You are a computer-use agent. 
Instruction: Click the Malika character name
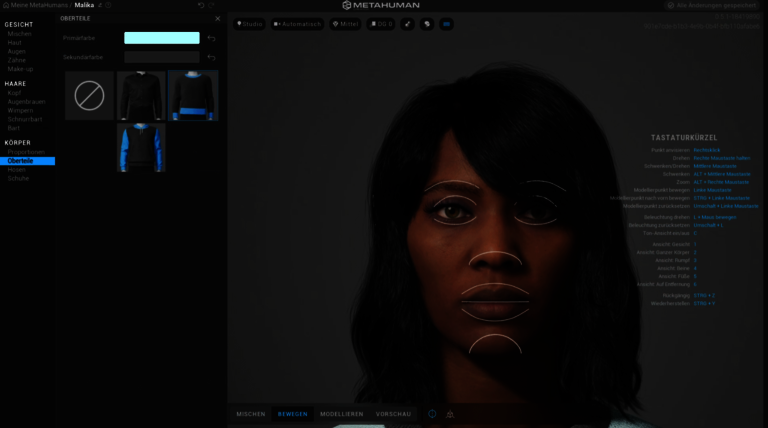tap(84, 5)
